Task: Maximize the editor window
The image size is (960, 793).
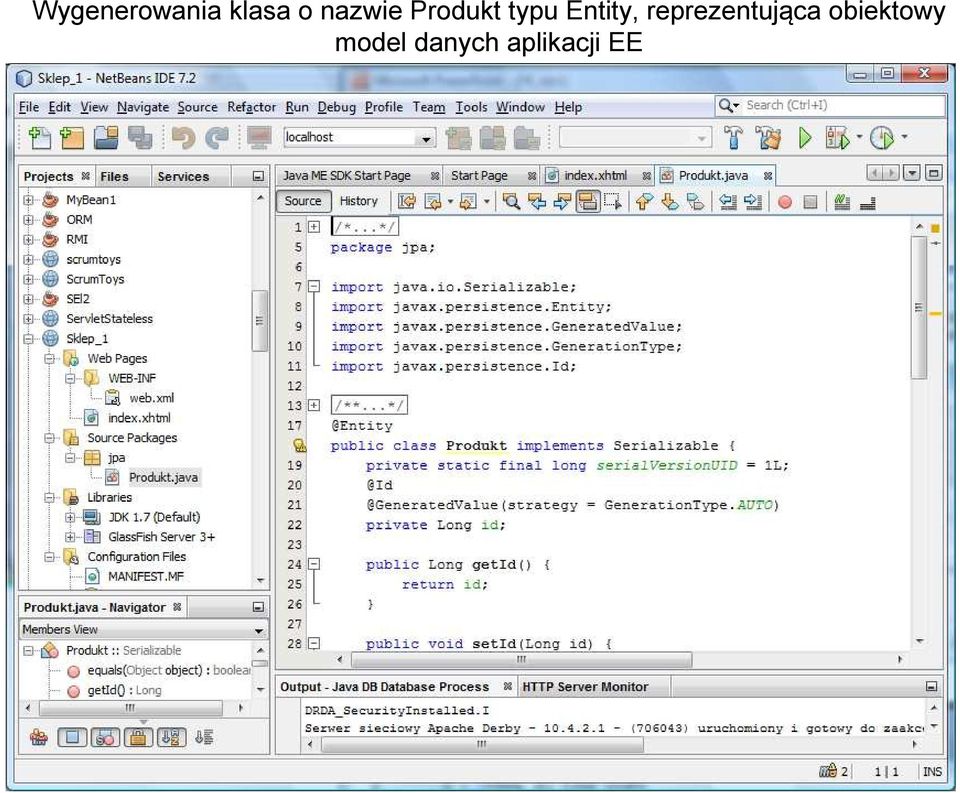Action: click(x=933, y=173)
